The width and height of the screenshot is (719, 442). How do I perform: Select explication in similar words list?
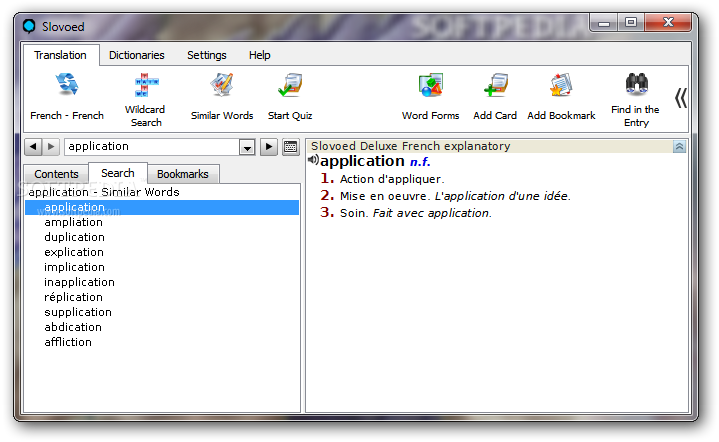(x=74, y=252)
